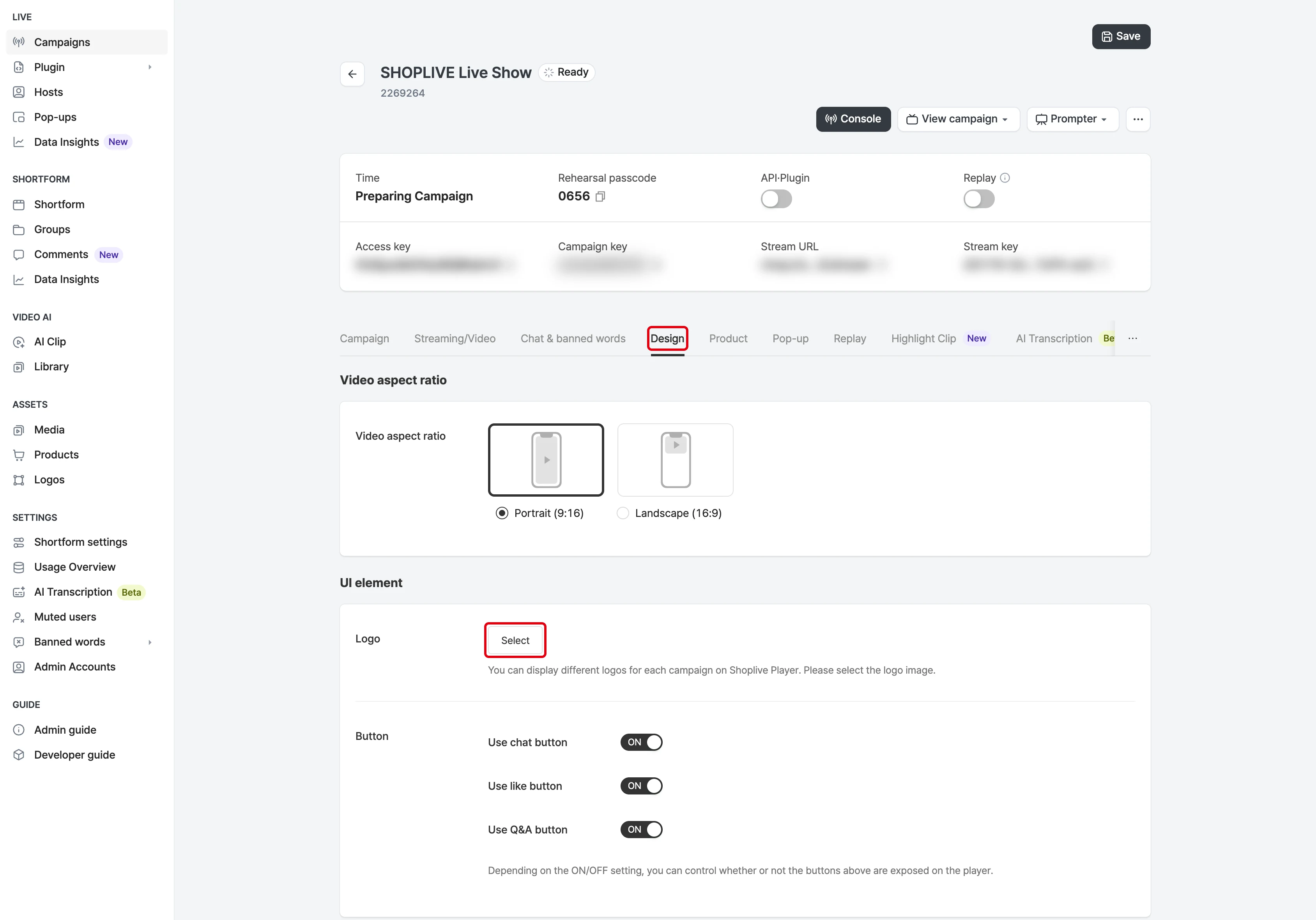Image resolution: width=1316 pixels, height=920 pixels.
Task: Switch to the Streaming/Video tab
Action: coord(455,339)
